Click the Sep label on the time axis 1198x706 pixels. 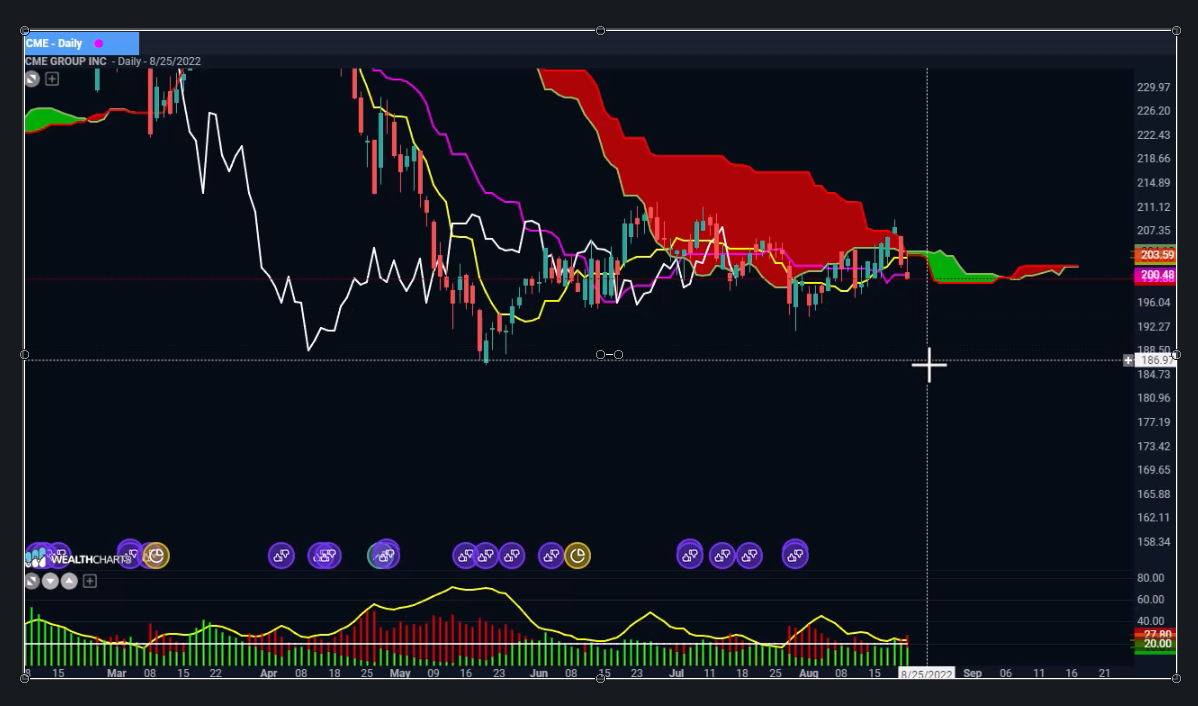pyautogui.click(x=973, y=673)
